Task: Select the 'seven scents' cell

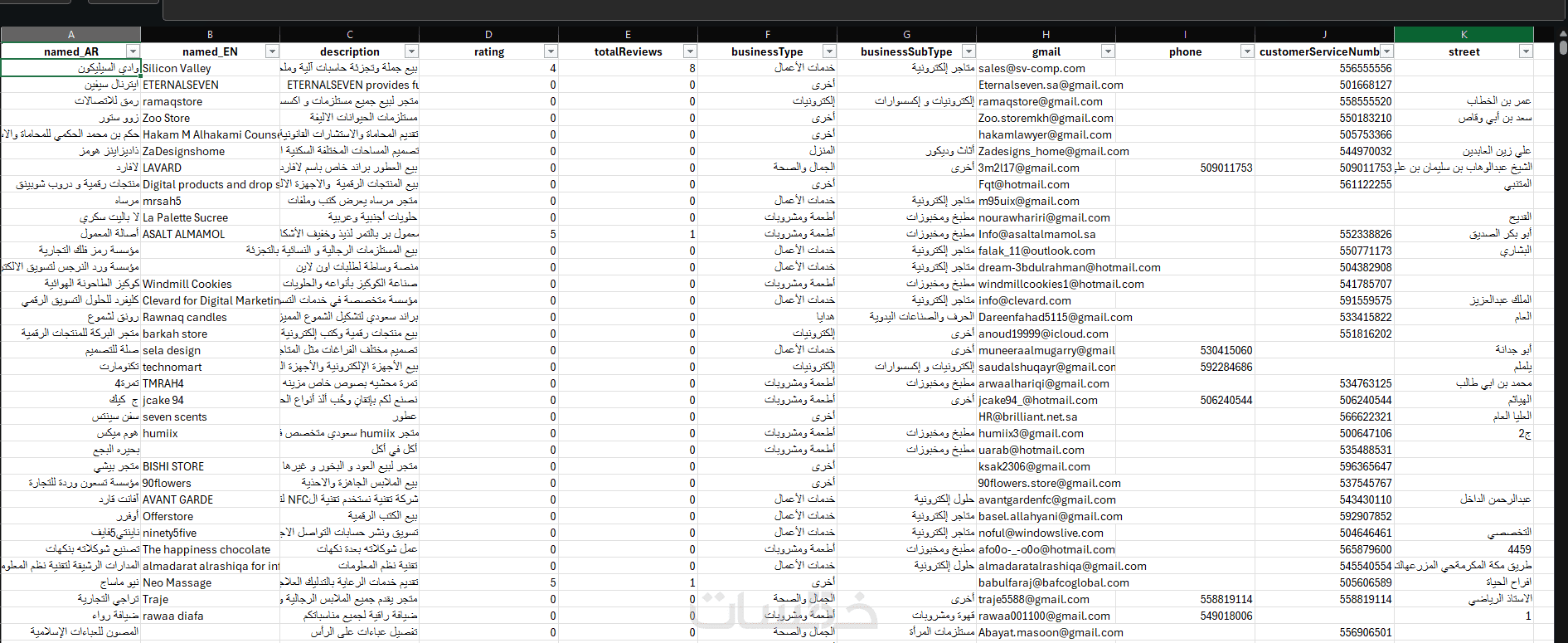Action: click(211, 416)
